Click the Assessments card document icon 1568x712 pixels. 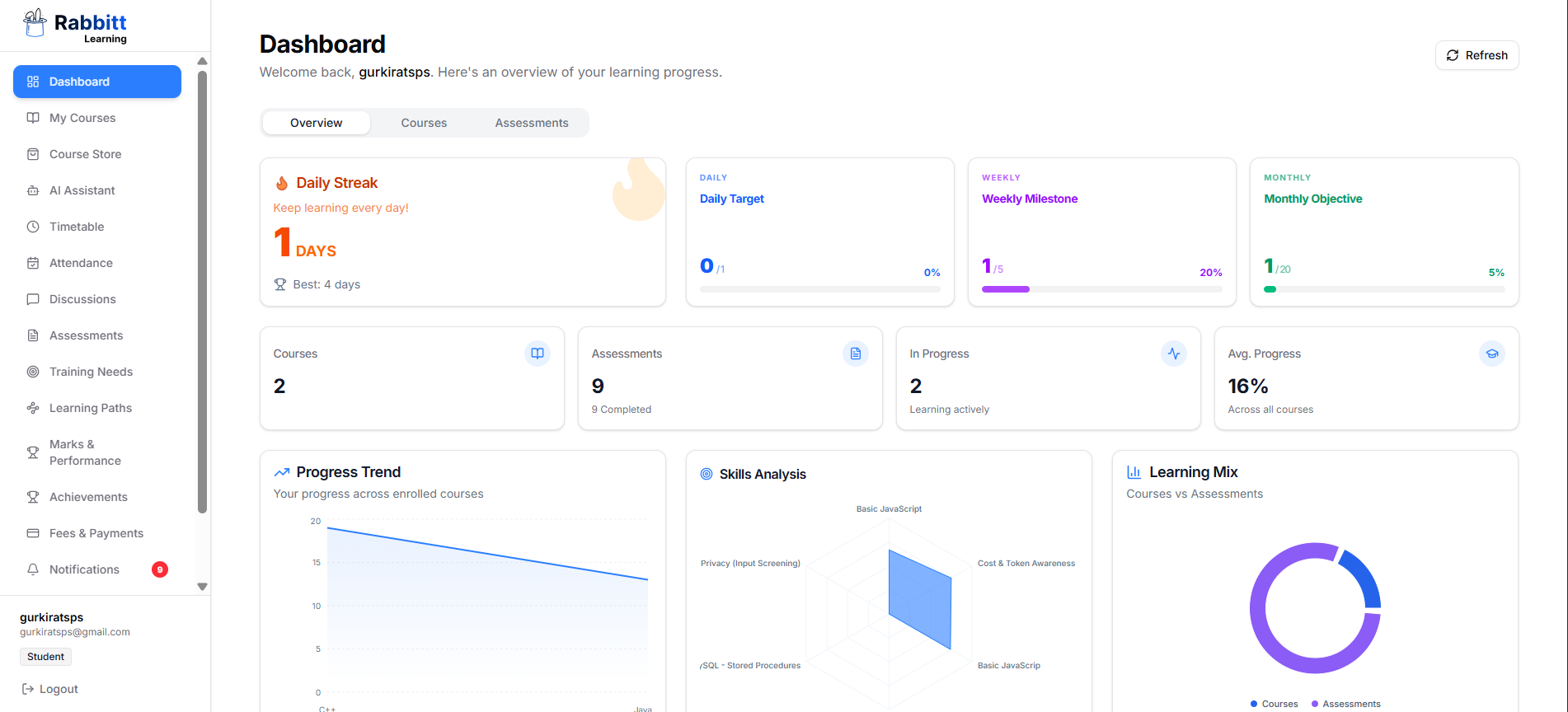coord(855,354)
